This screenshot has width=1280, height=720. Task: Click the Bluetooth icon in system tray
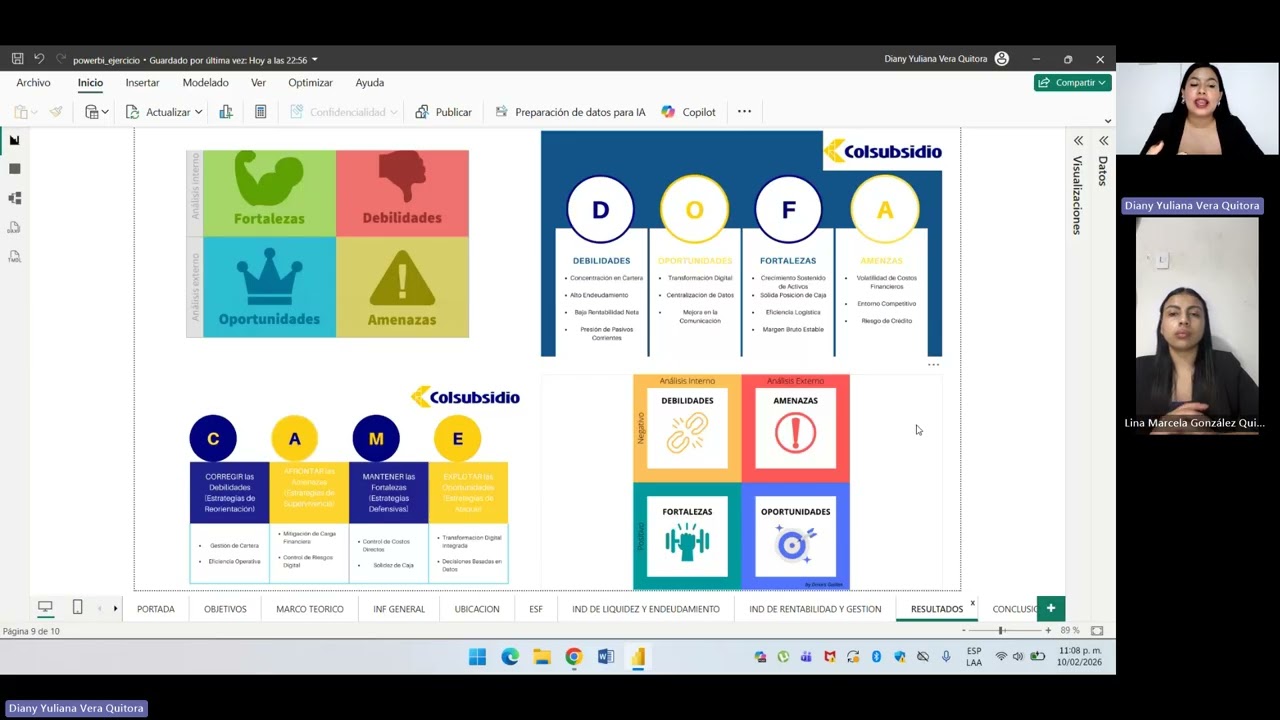[x=876, y=657]
